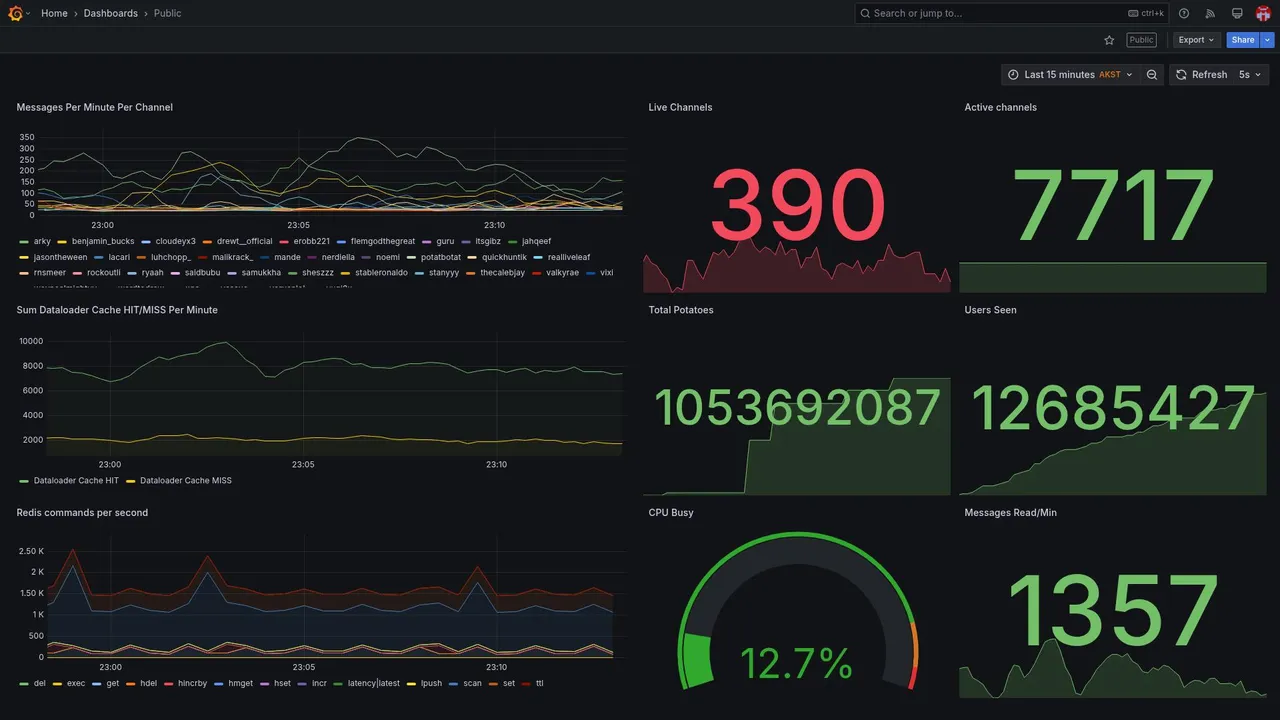Image resolution: width=1280 pixels, height=720 pixels.
Task: Expand the 5s refresh interval dropdown
Action: [1250, 75]
